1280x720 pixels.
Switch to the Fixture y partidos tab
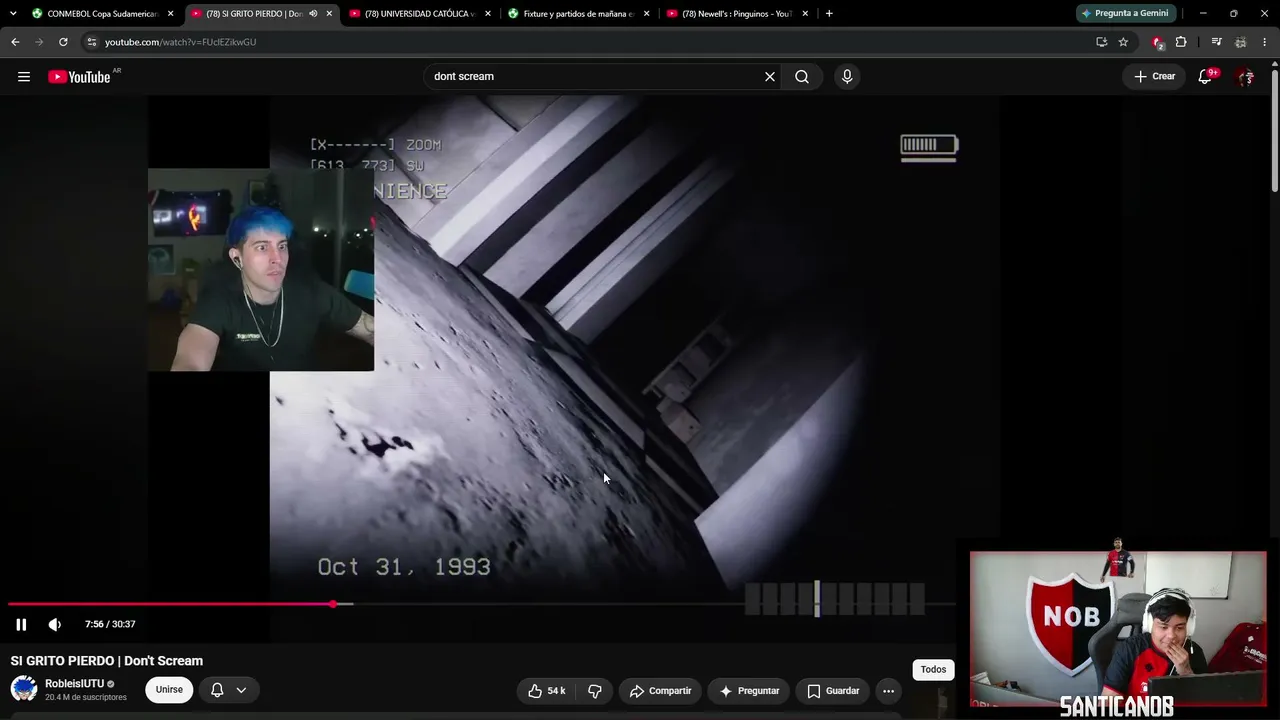click(577, 14)
